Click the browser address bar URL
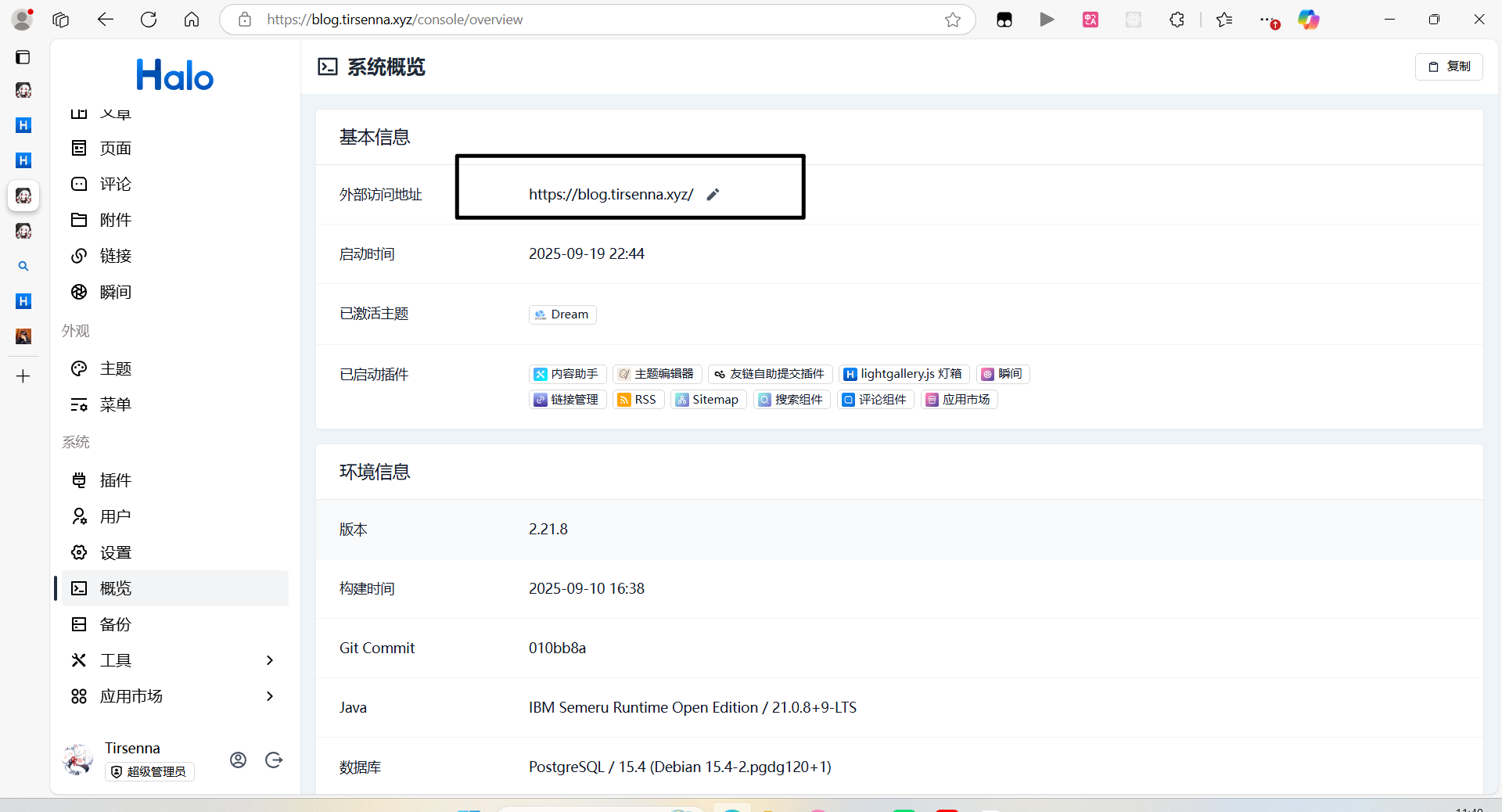Viewport: 1502px width, 812px height. click(394, 20)
